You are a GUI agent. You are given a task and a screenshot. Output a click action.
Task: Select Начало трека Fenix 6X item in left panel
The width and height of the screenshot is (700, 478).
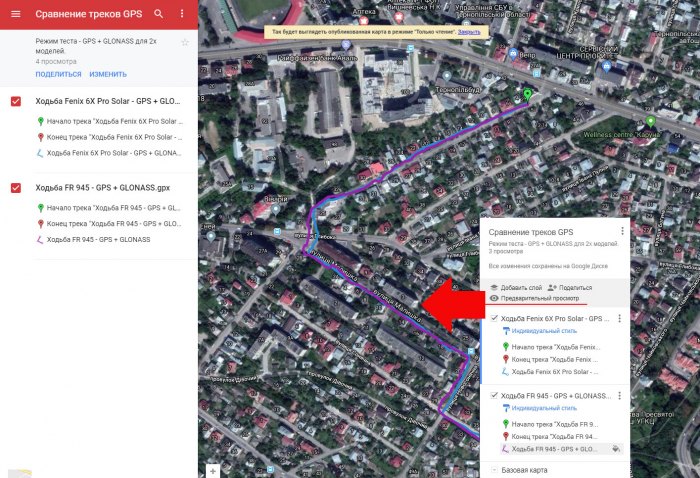pyautogui.click(x=110, y=121)
